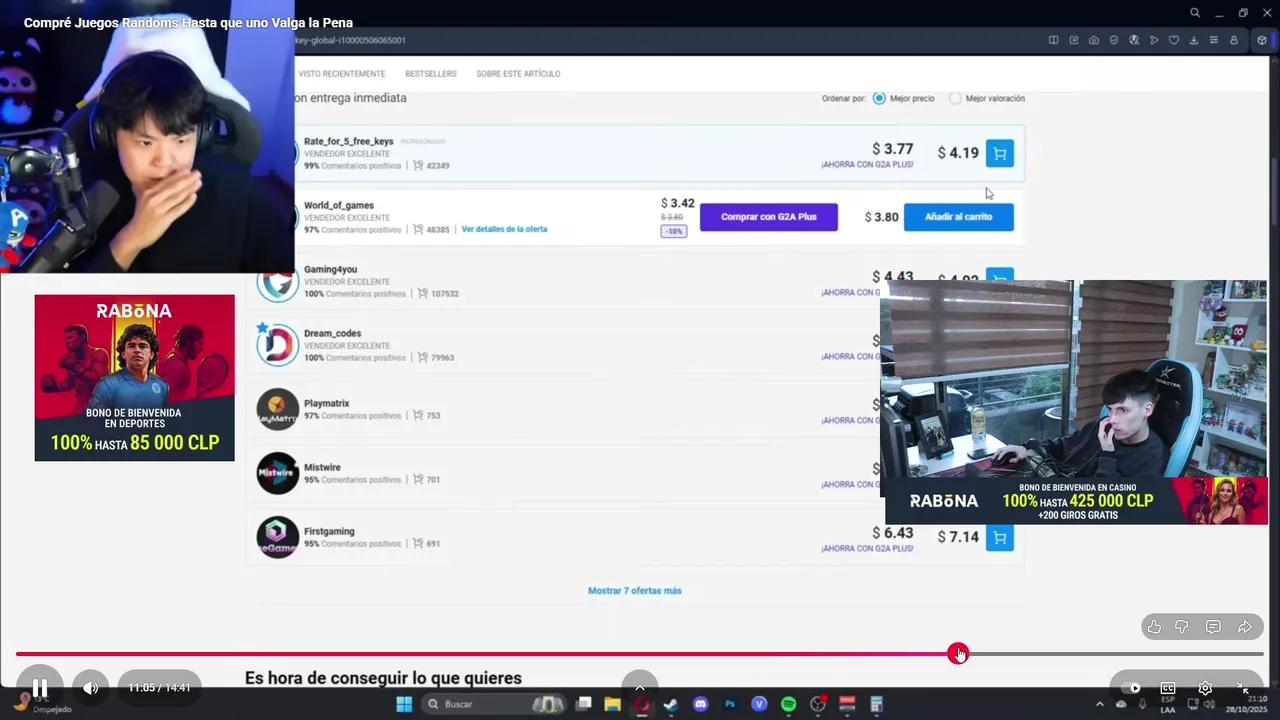
Task: Click the unplayed part of the progress bar
Action: (x=1115, y=654)
